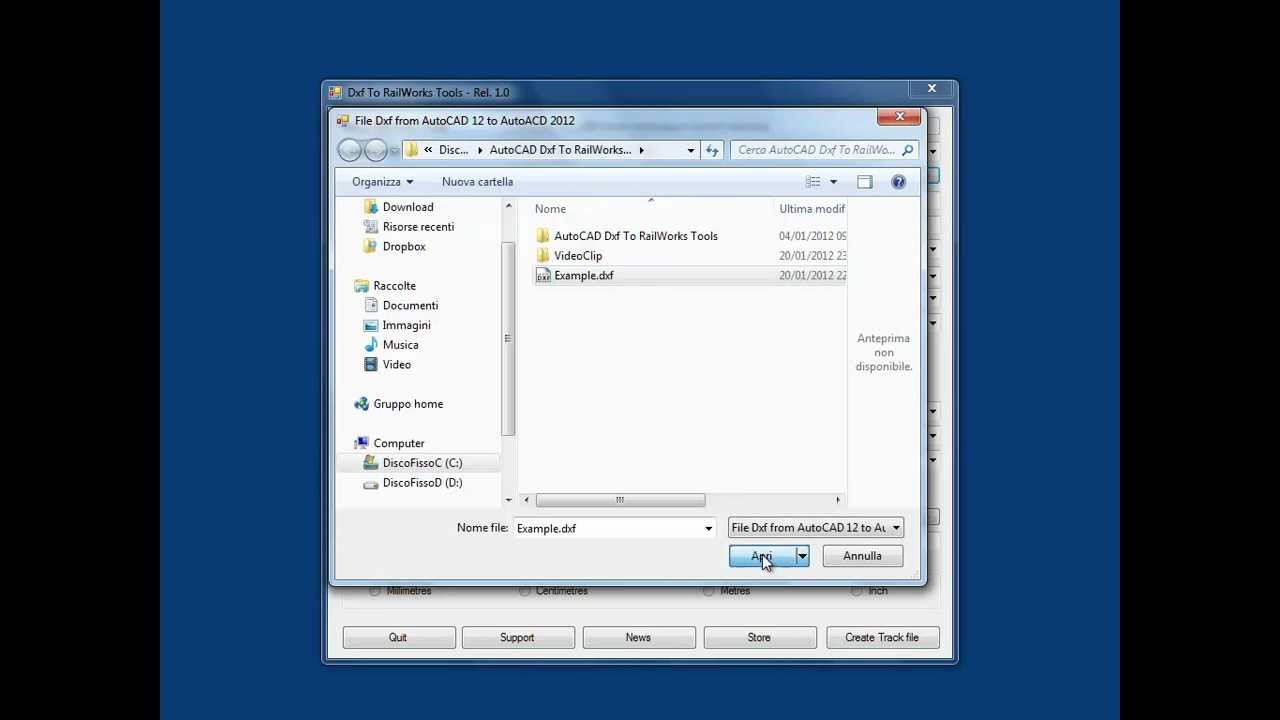This screenshot has height=720, width=1280.
Task: Open the recent pages dropdown arrow
Action: [x=395, y=151]
